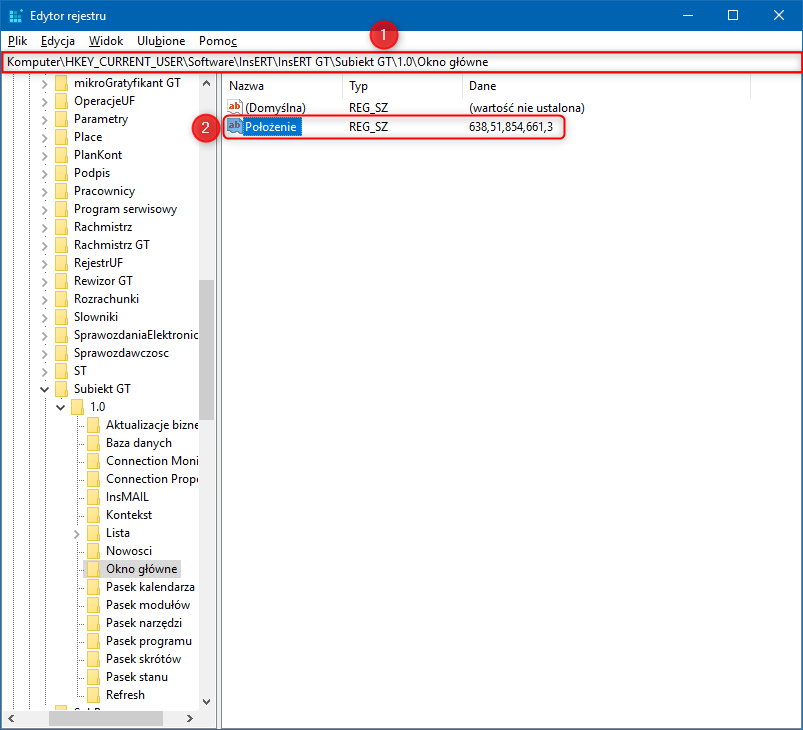Select the Kontekst folder icon

[x=93, y=515]
